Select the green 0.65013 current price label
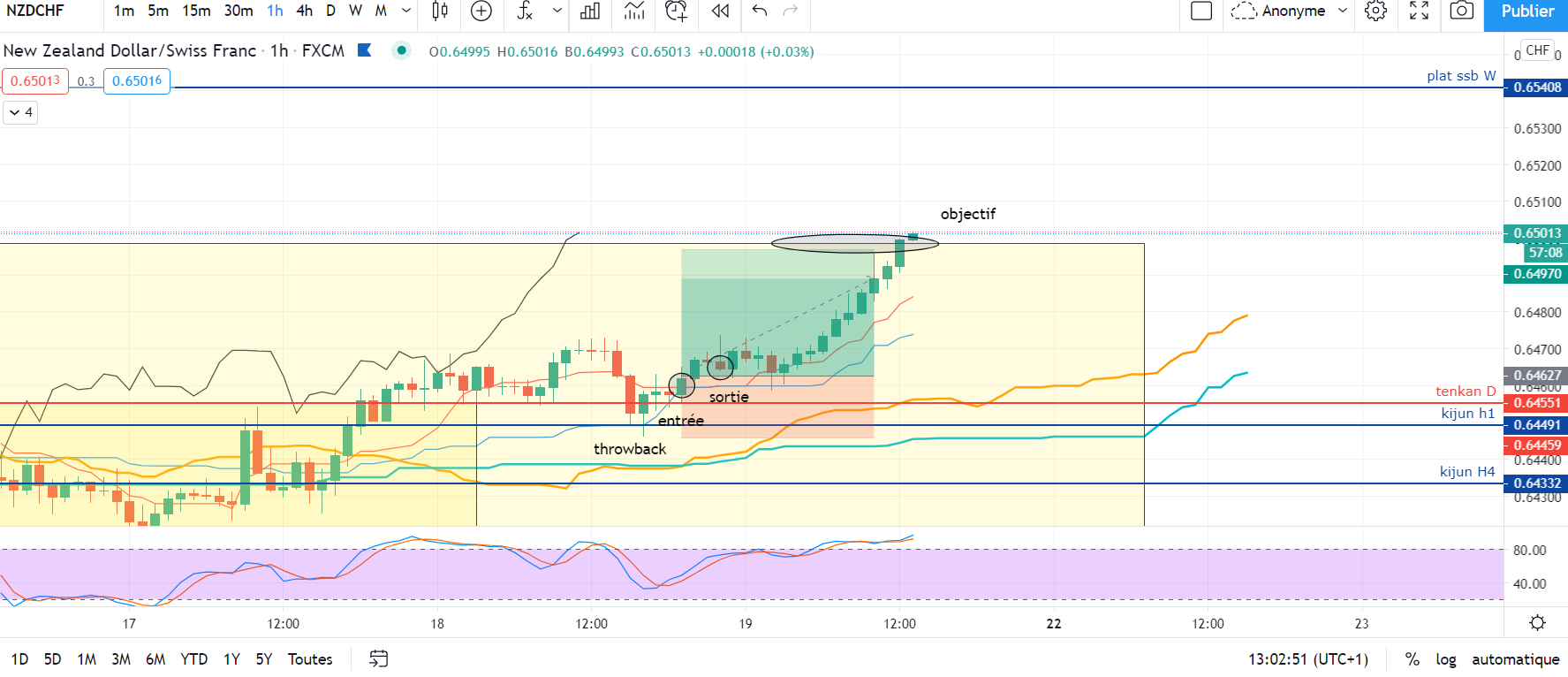 (1536, 233)
